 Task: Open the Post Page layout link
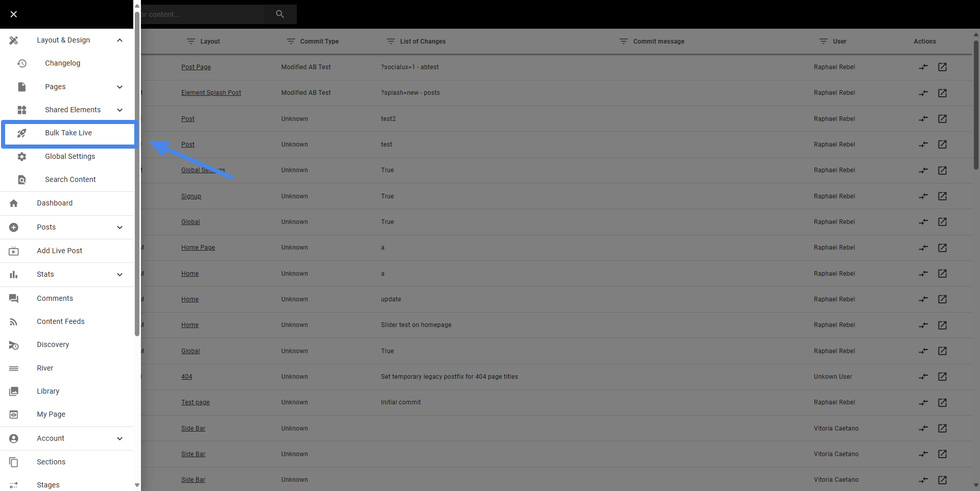196,67
